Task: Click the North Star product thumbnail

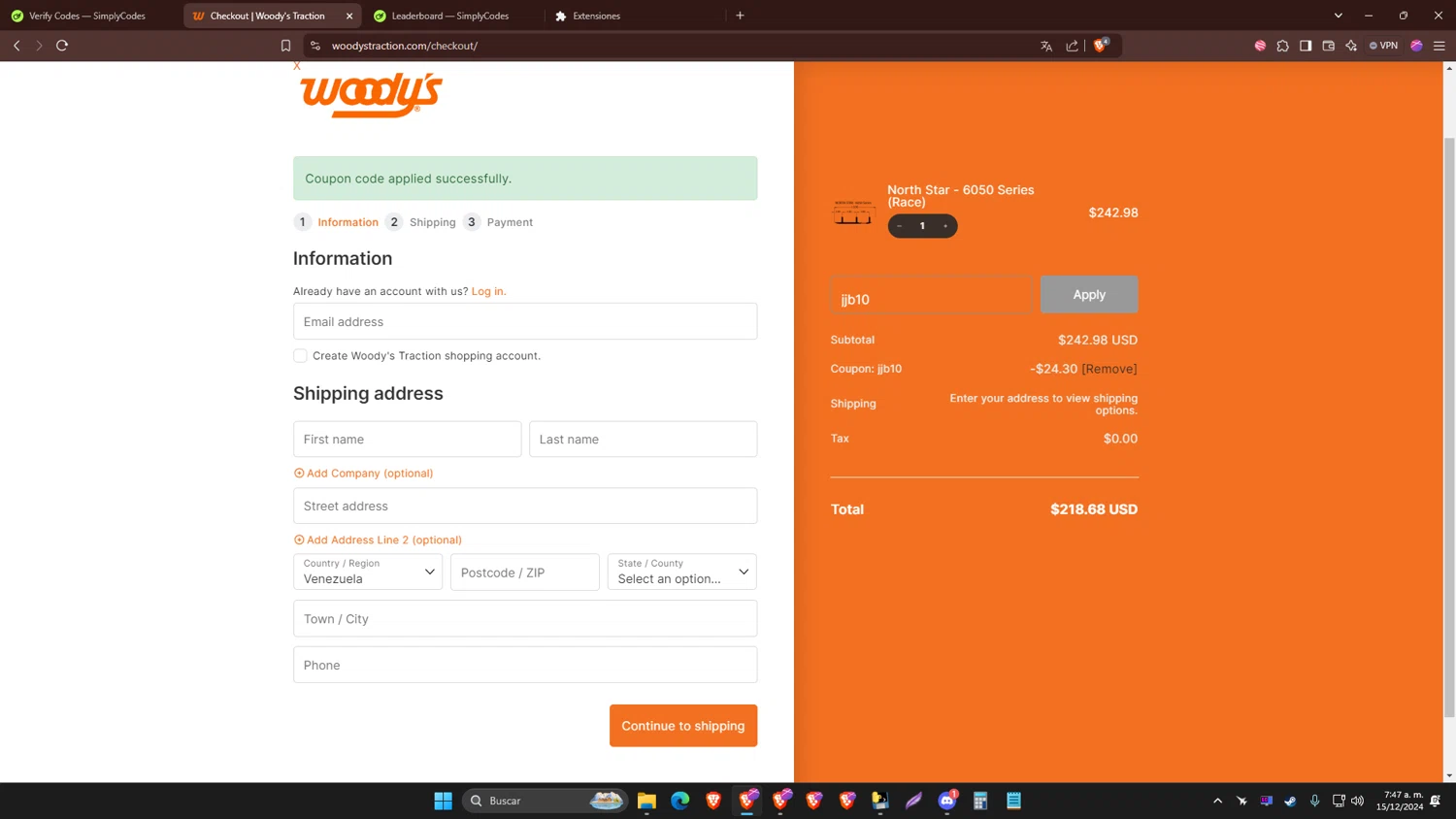Action: pos(853,212)
